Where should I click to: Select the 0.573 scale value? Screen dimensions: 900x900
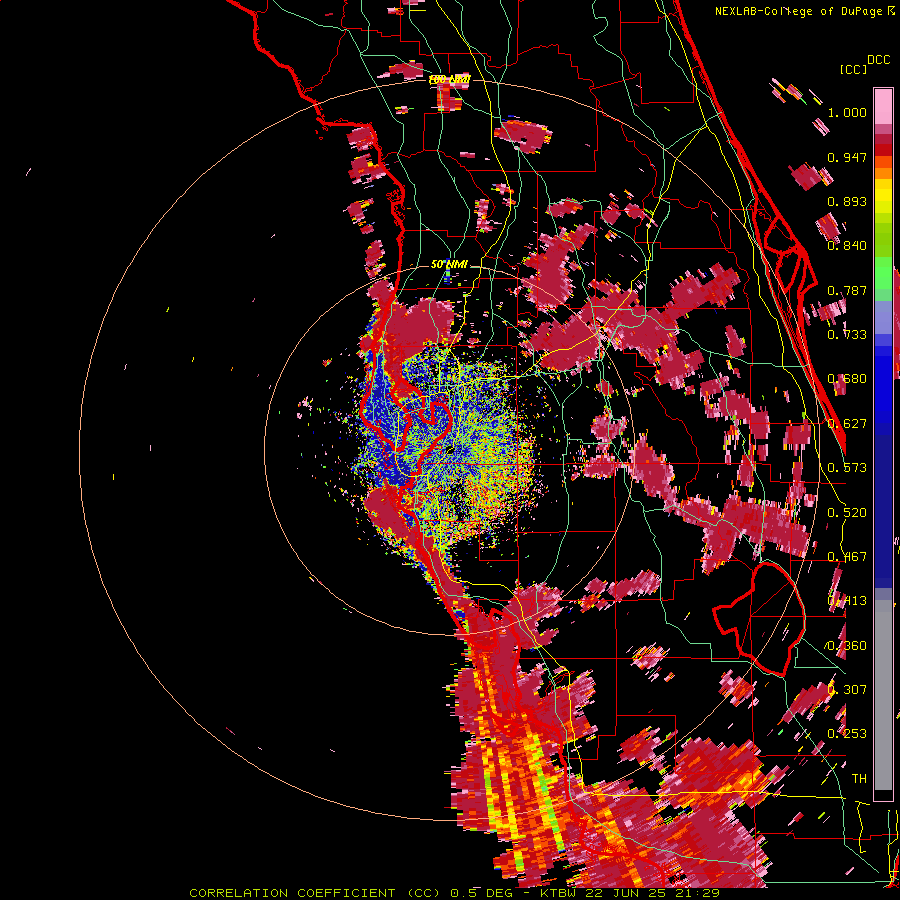pyautogui.click(x=847, y=468)
